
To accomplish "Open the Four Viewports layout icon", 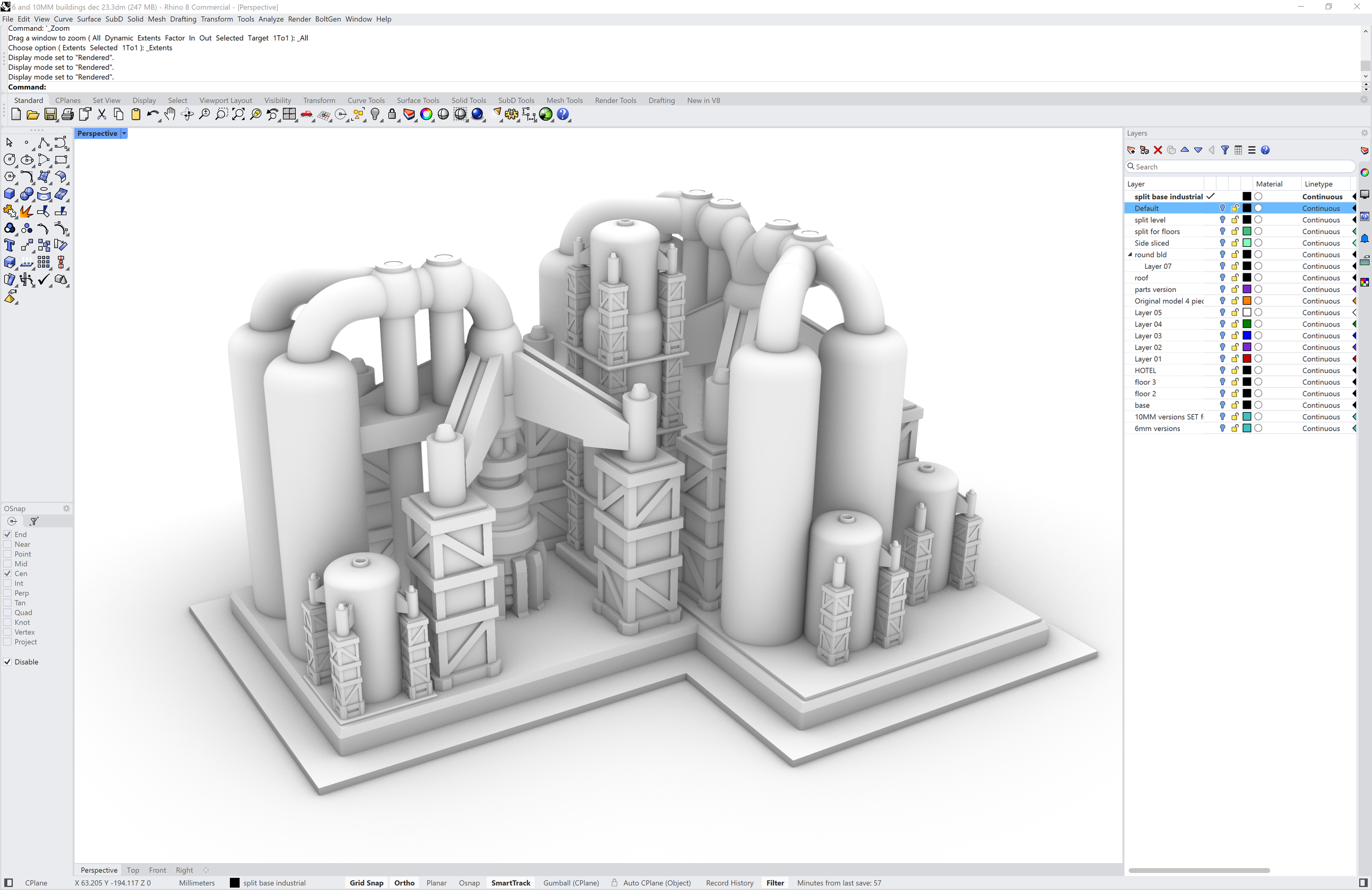I will (289, 114).
